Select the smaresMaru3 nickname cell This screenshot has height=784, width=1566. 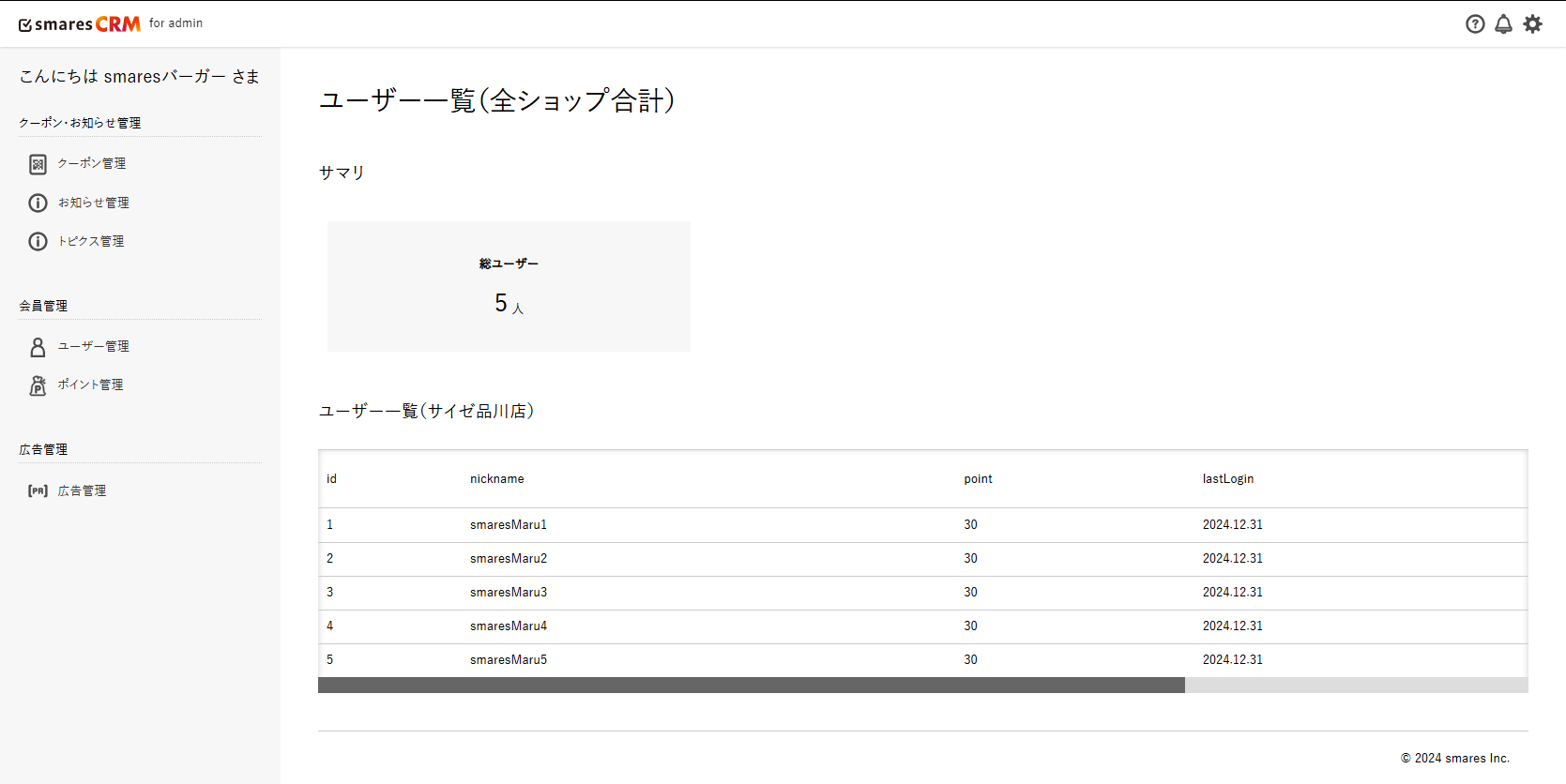[509, 593]
